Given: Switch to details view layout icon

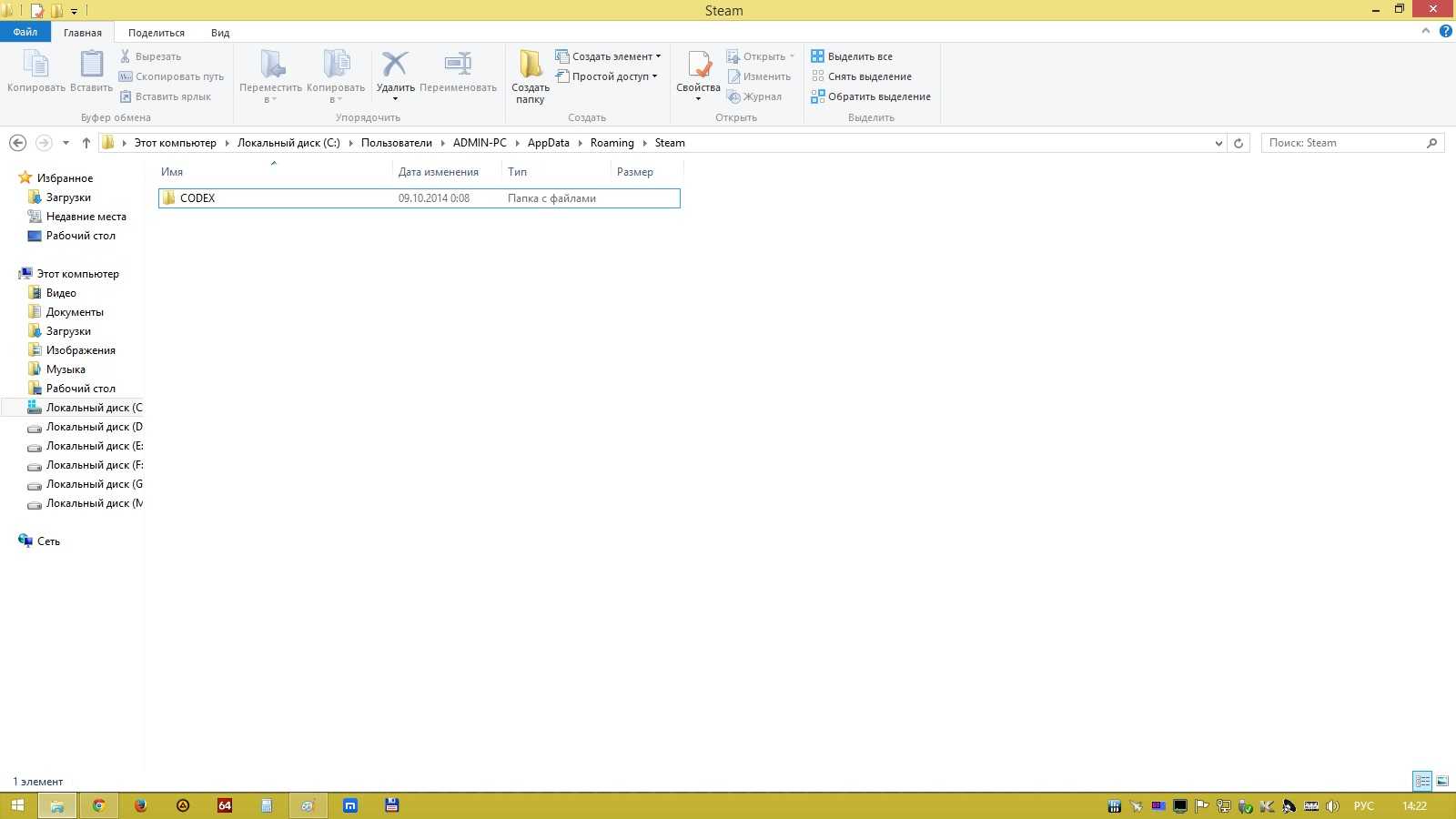Looking at the screenshot, I should coord(1422,782).
